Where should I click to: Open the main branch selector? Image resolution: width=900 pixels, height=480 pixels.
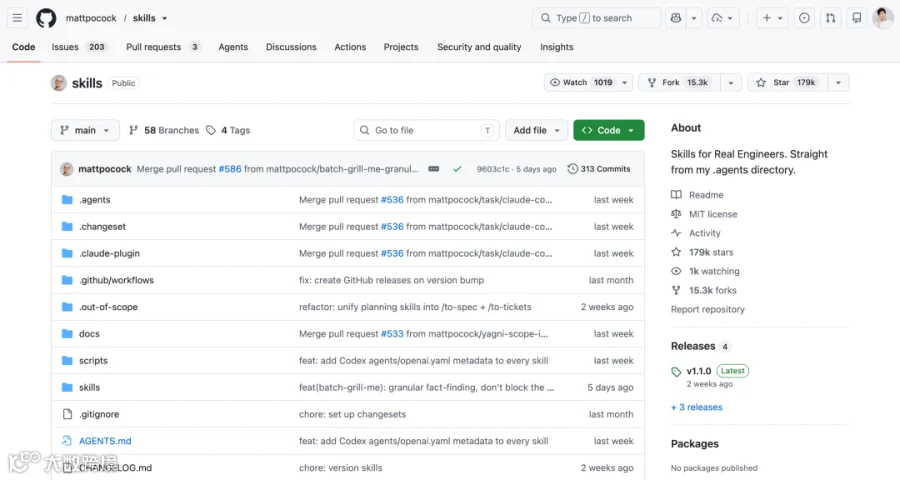[x=85, y=130]
